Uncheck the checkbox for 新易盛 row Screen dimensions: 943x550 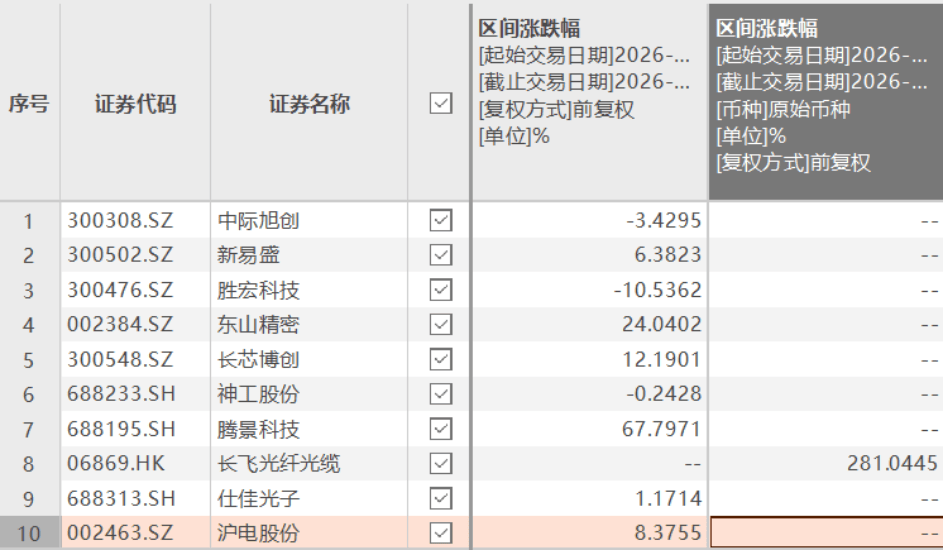(440, 255)
